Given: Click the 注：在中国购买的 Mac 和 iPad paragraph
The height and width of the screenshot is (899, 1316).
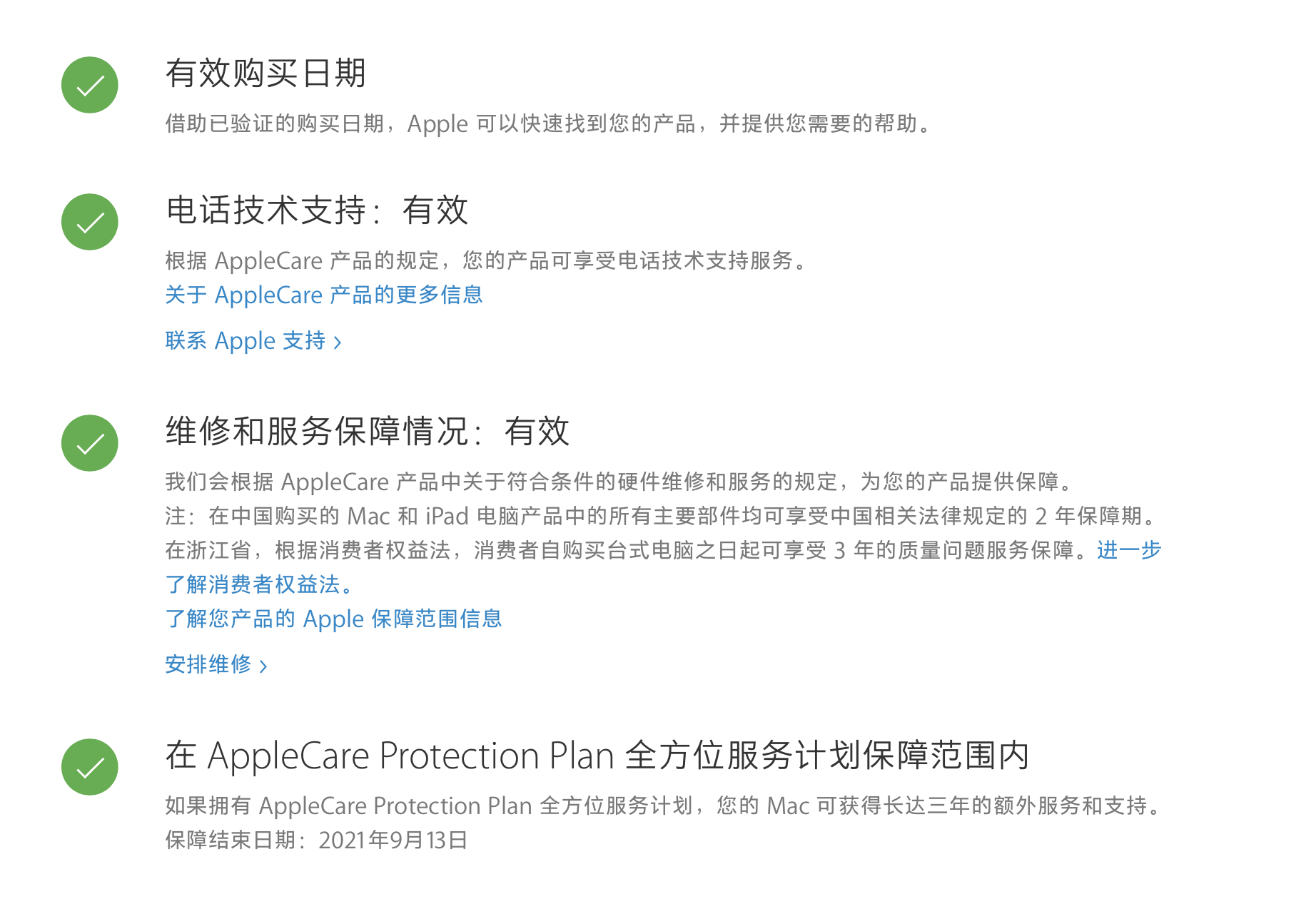Looking at the screenshot, I should coord(664,516).
